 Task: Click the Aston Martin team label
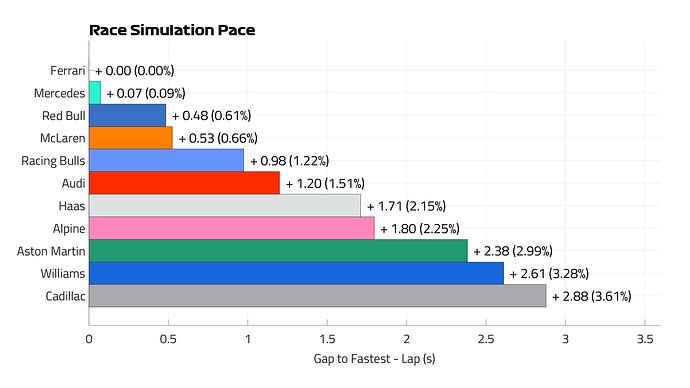pyautogui.click(x=51, y=251)
